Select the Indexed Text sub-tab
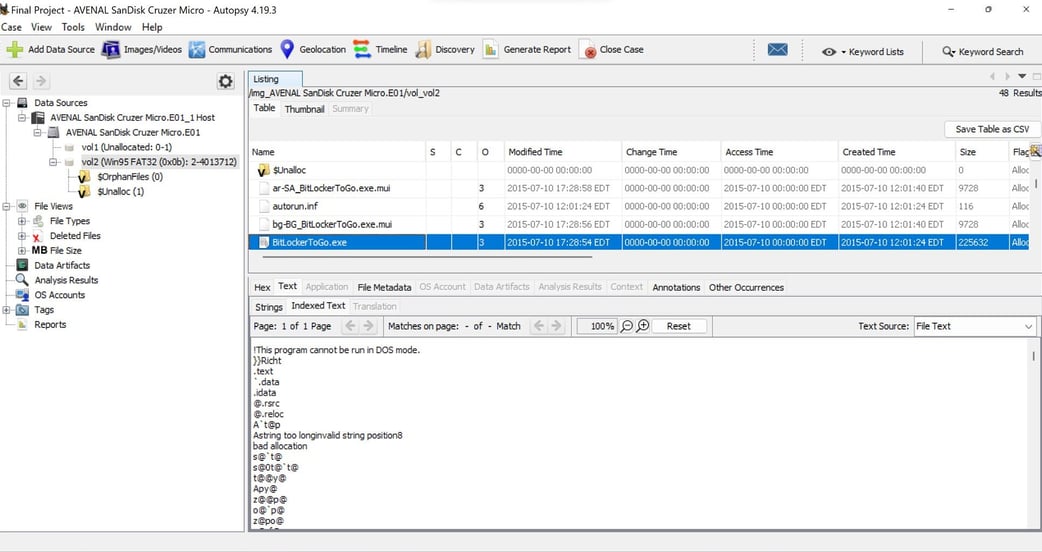 pos(318,306)
